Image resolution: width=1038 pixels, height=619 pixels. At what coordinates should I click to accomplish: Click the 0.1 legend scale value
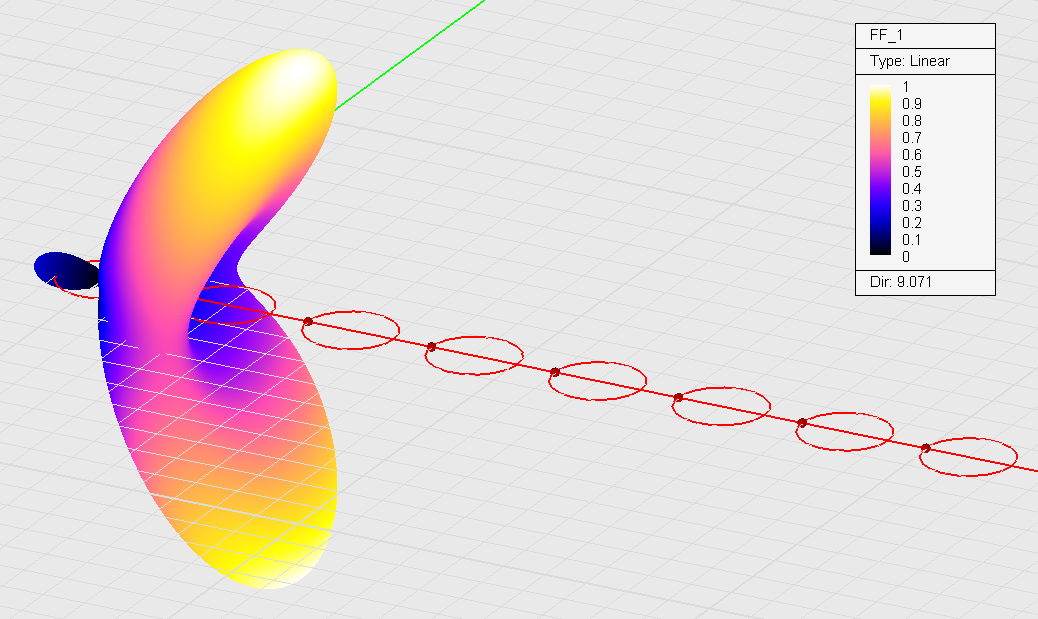pyautogui.click(x=912, y=240)
